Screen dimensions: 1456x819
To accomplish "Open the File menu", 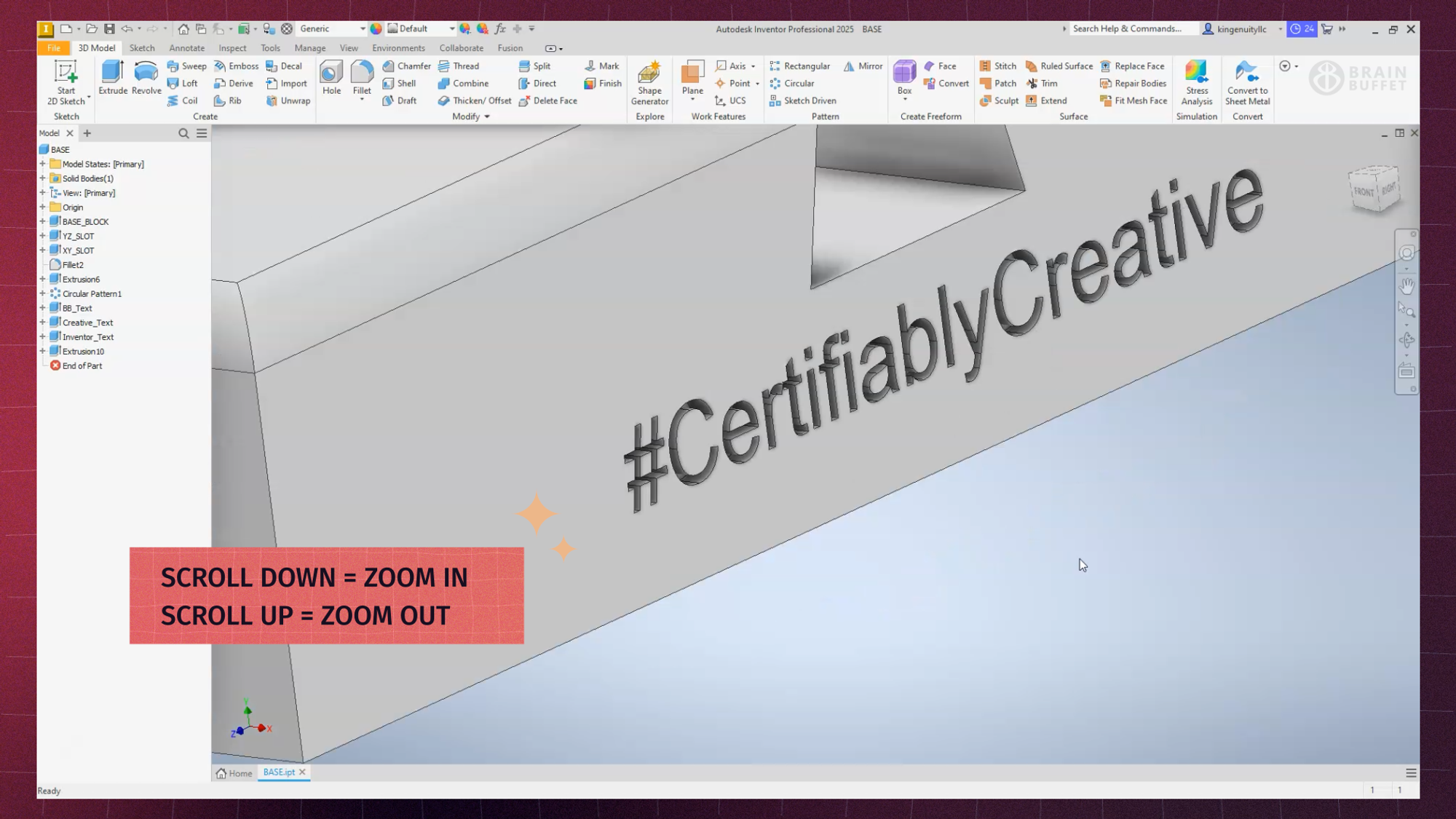I will 53,48.
